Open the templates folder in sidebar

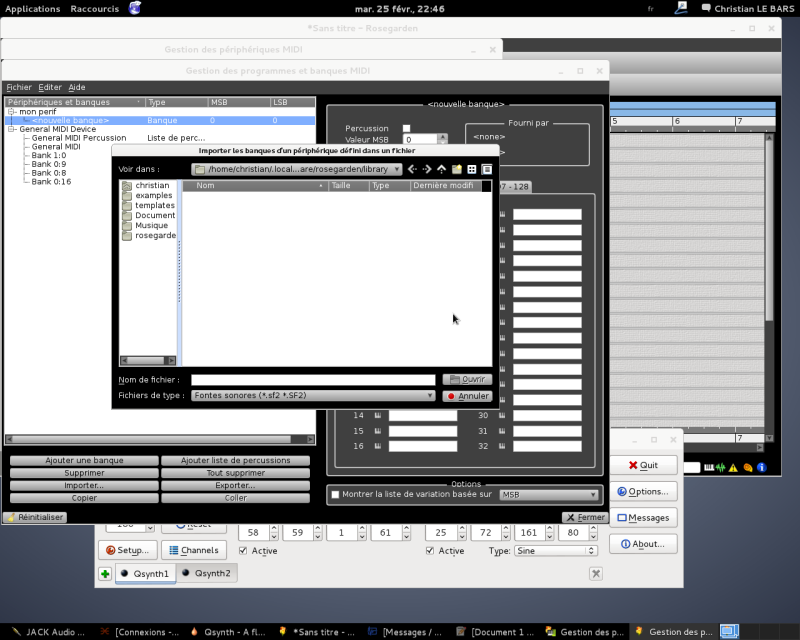pyautogui.click(x=149, y=205)
